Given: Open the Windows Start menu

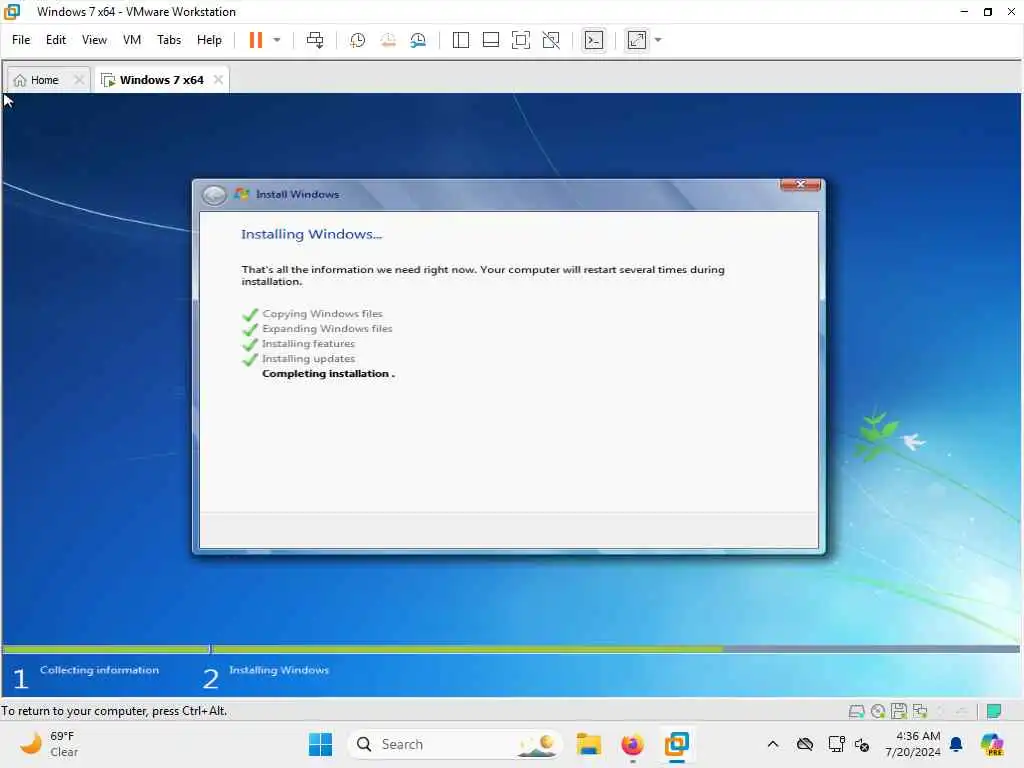Looking at the screenshot, I should click(x=320, y=744).
